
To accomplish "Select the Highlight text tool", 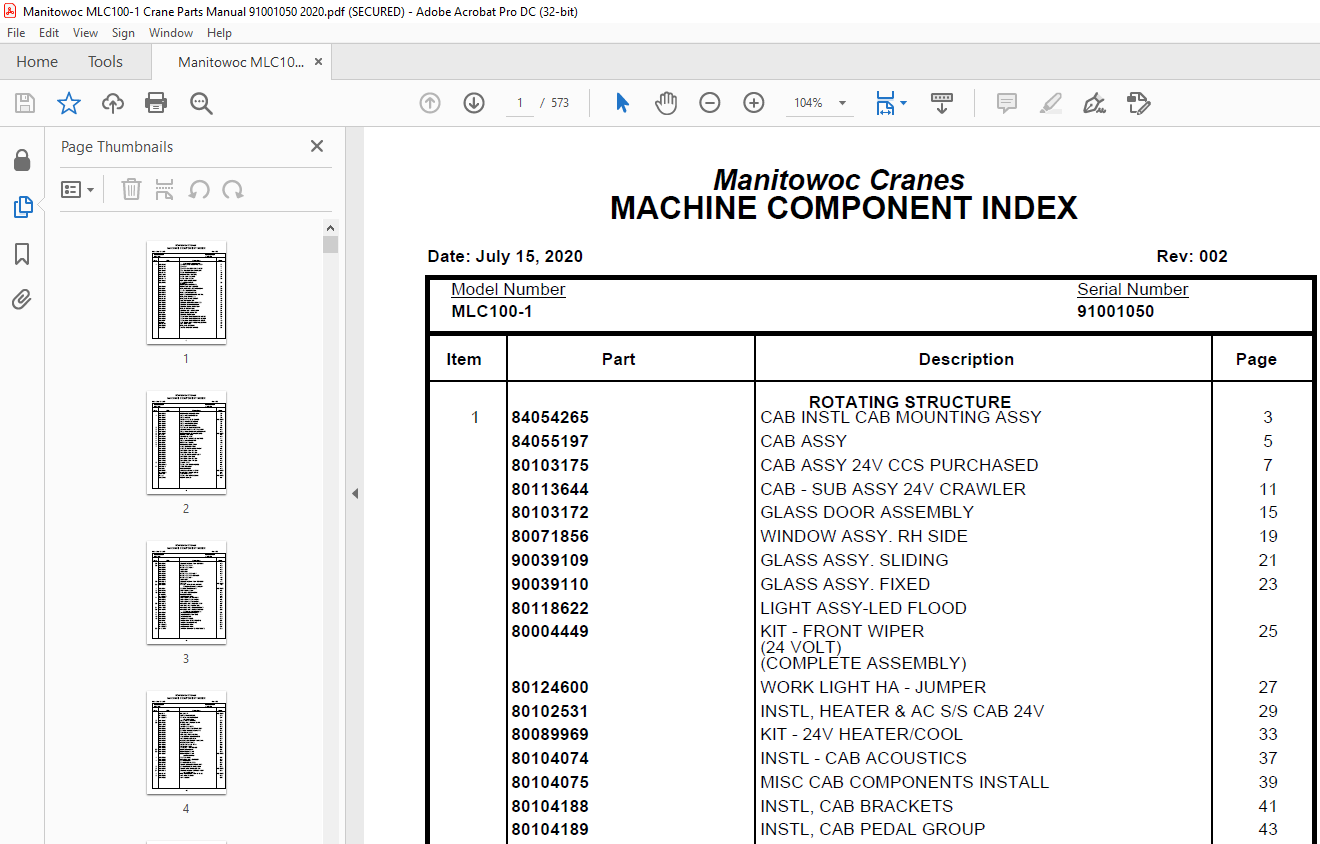I will pyautogui.click(x=1050, y=103).
